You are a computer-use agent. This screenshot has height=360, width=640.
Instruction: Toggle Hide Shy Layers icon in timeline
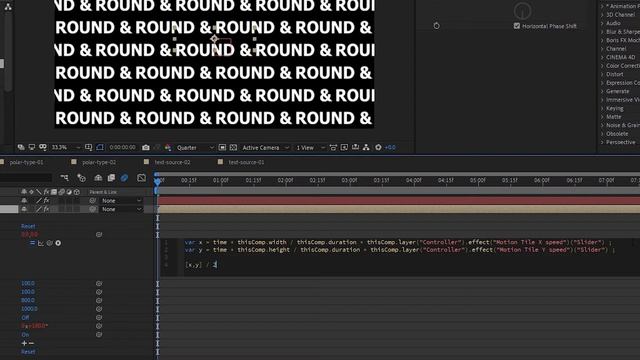(98, 178)
